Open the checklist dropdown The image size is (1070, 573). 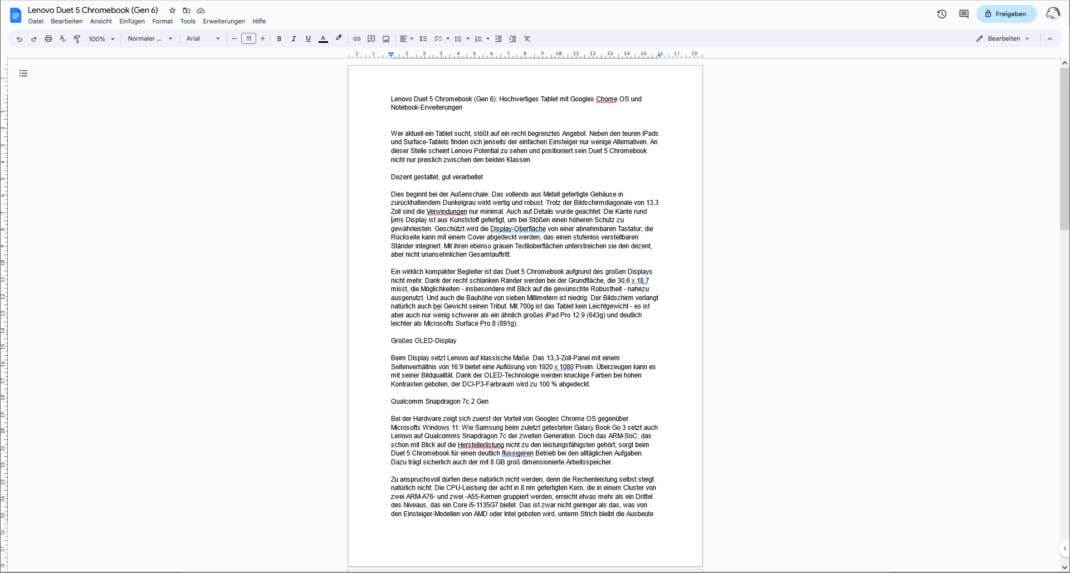click(442, 39)
